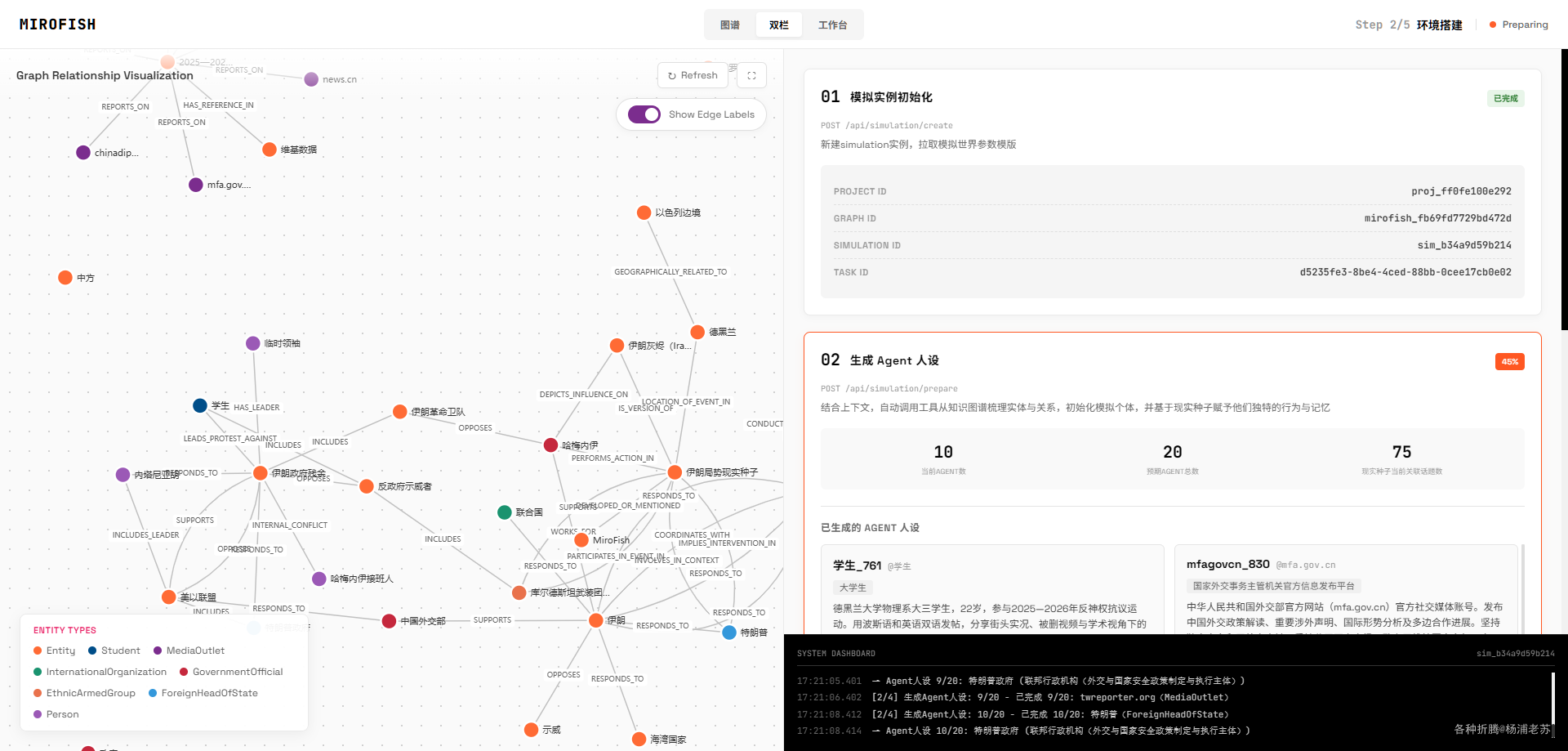This screenshot has height=751, width=1568.
Task: Click the mfa.gov... graph node
Action: pyautogui.click(x=196, y=185)
